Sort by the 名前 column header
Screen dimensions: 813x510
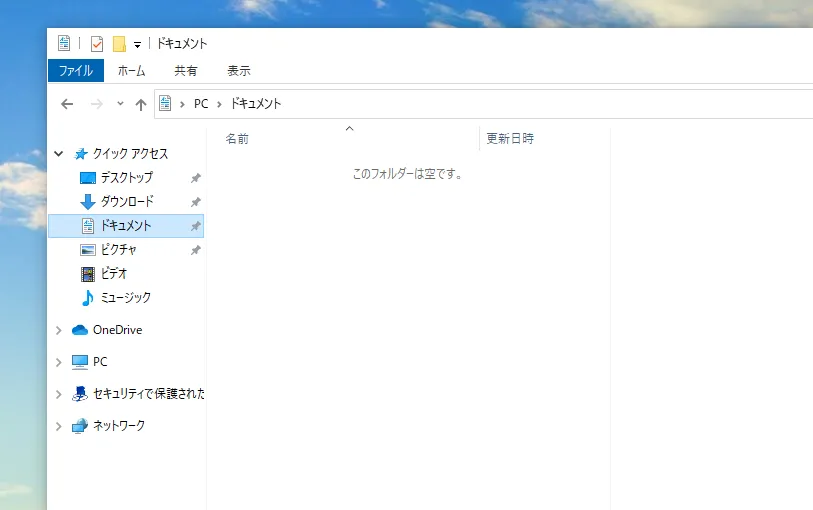point(237,139)
